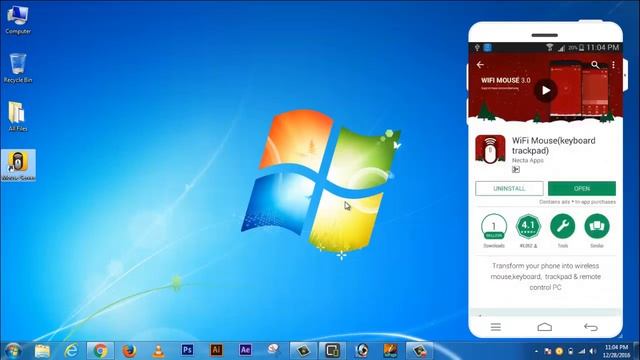The height and width of the screenshot is (360, 640).
Task: Tap the WiFi Mouse(keyboard trackpad) title
Action: point(554,145)
